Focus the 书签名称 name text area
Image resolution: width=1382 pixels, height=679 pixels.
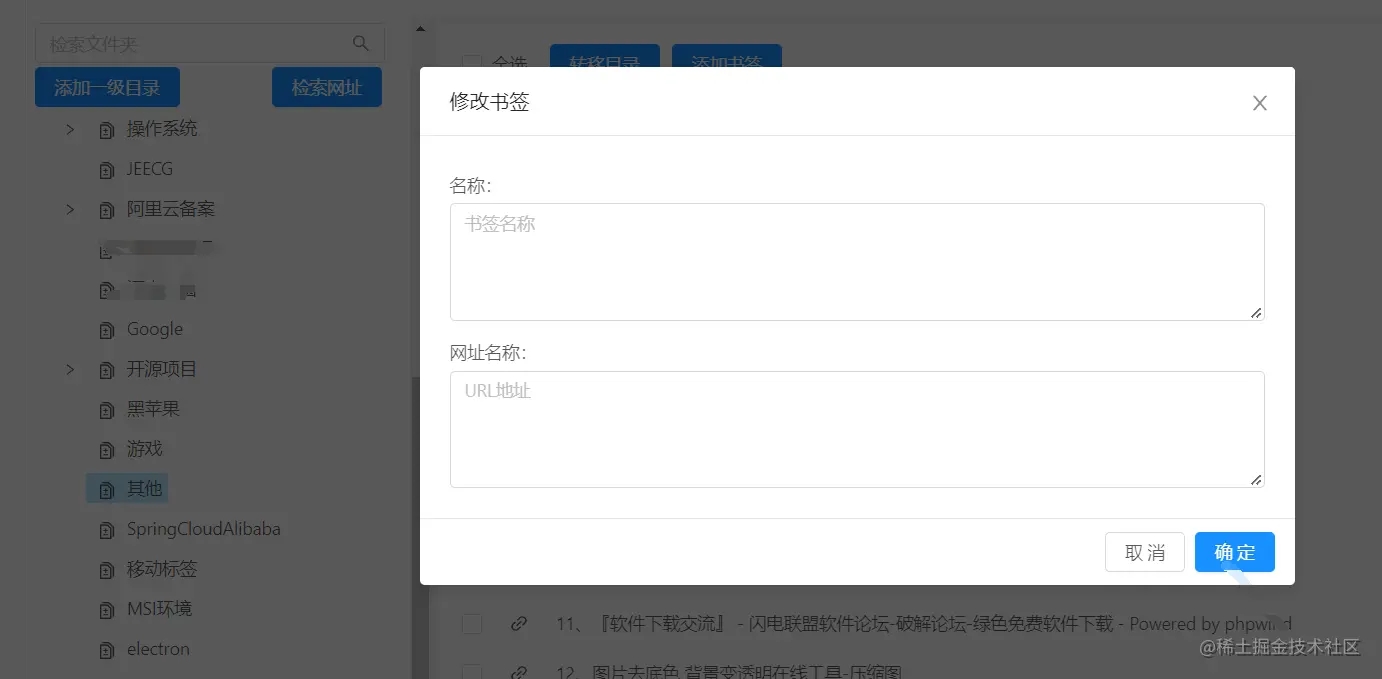857,262
